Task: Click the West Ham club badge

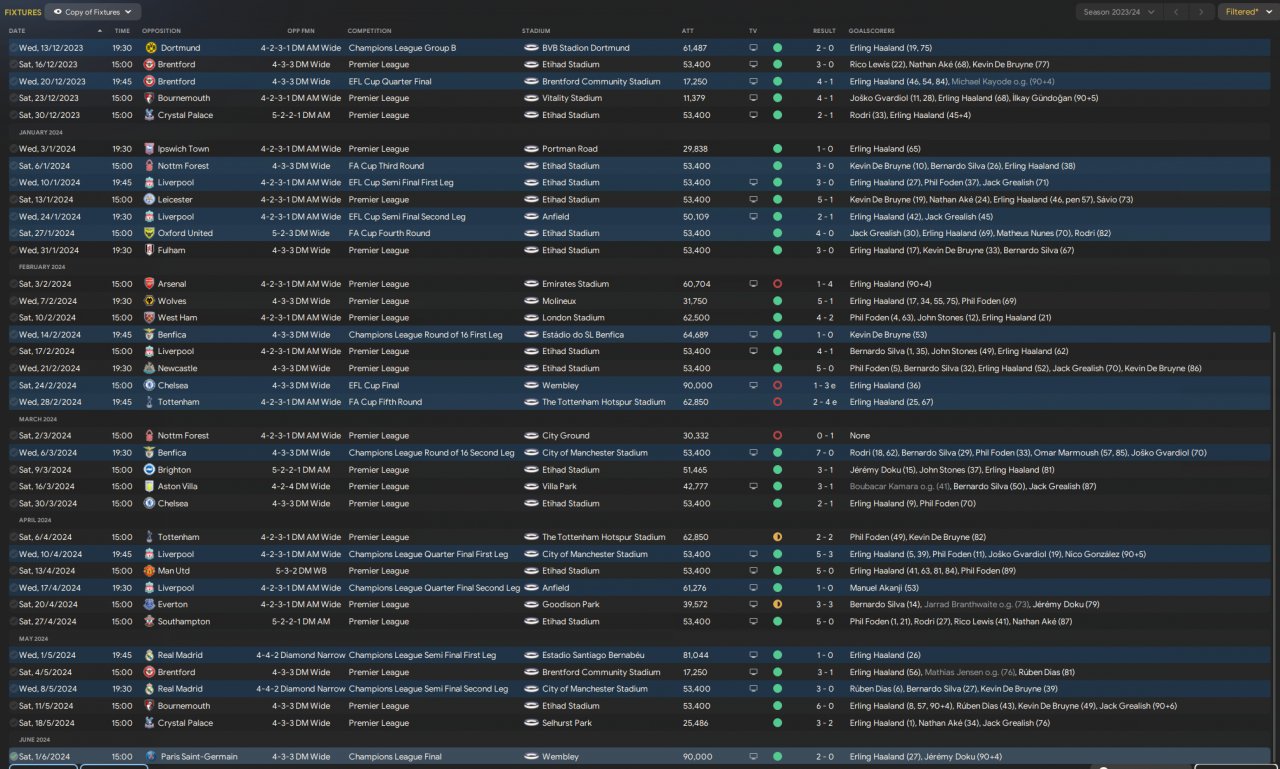Action: pyautogui.click(x=149, y=318)
